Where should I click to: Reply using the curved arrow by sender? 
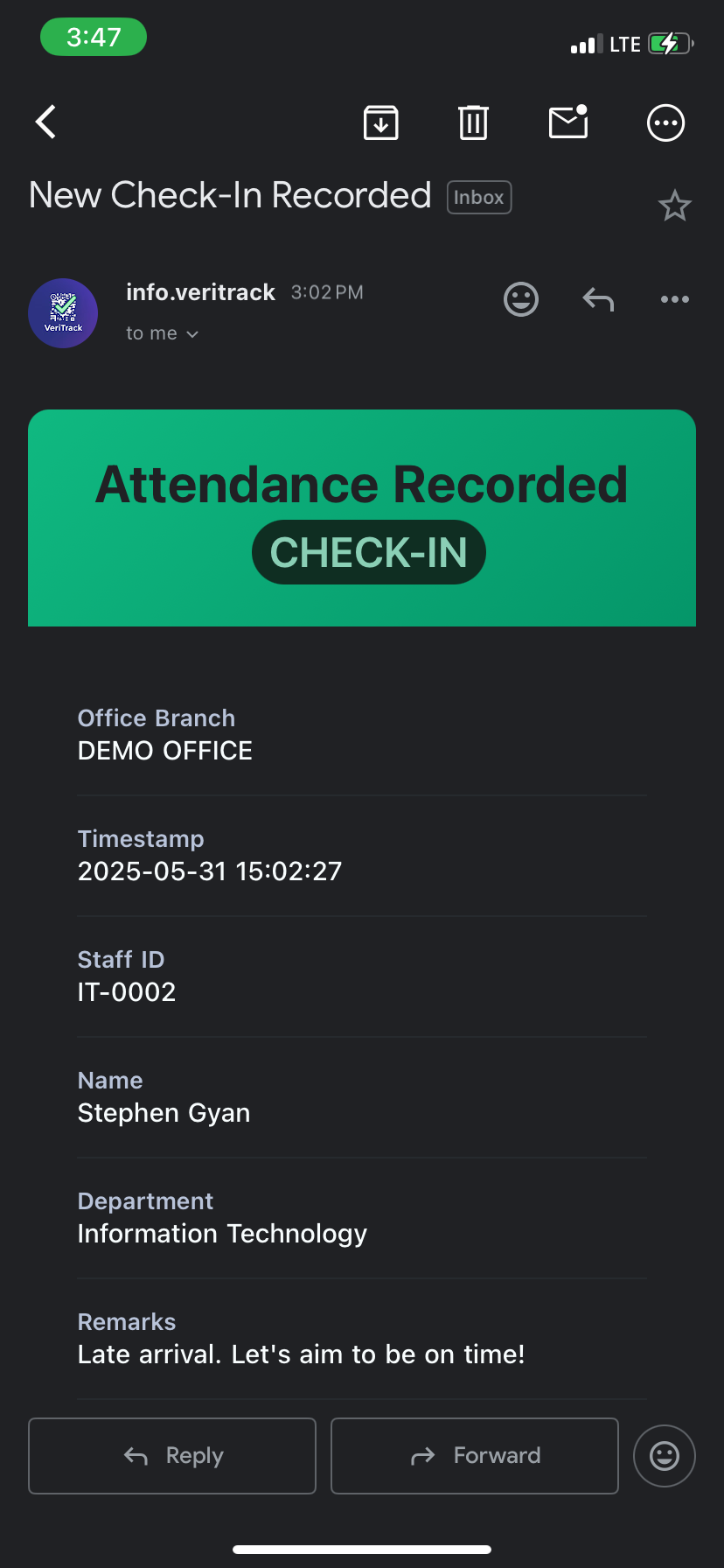[x=598, y=300]
